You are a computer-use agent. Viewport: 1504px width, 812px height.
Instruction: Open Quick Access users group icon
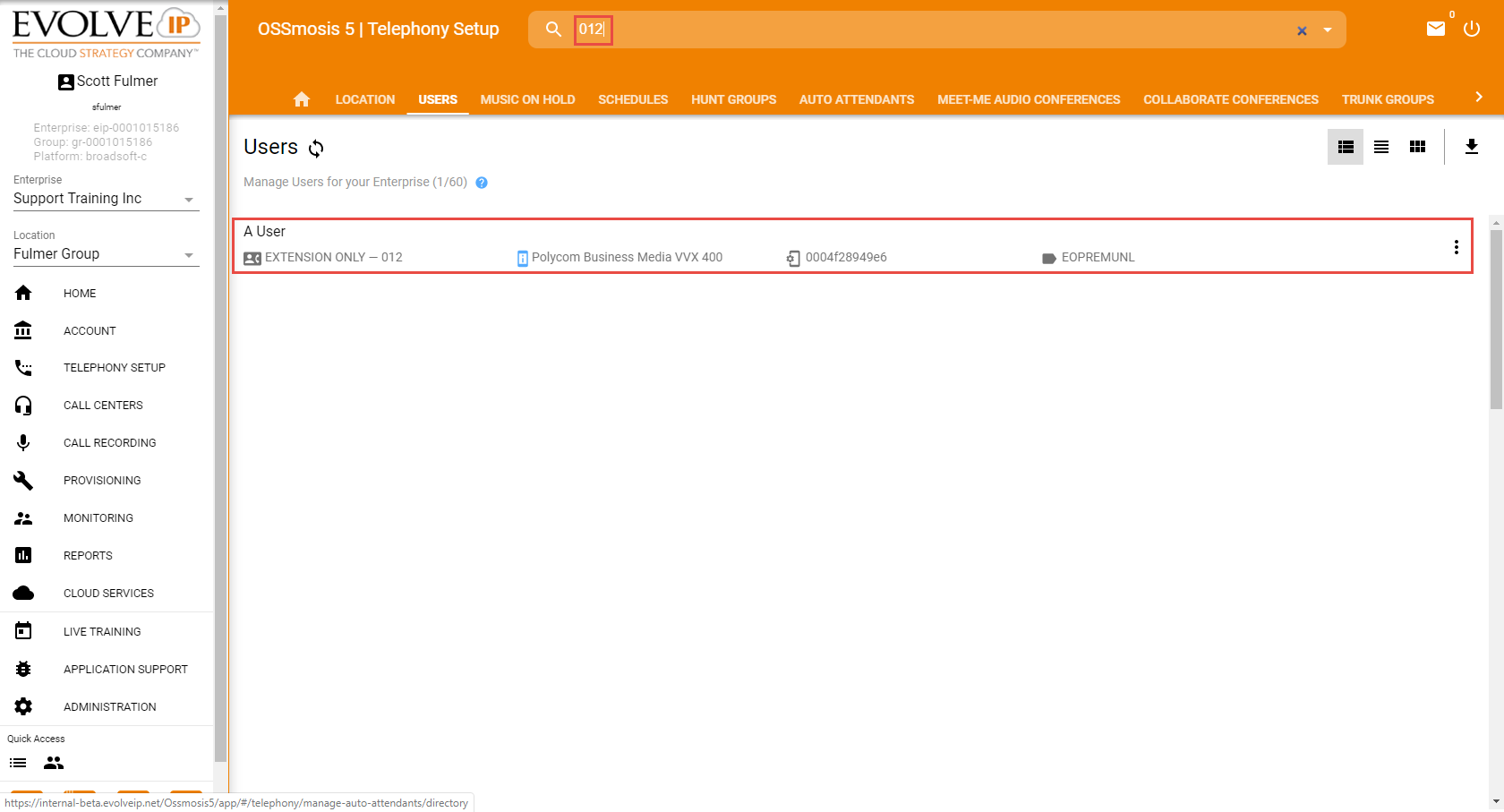pos(54,763)
